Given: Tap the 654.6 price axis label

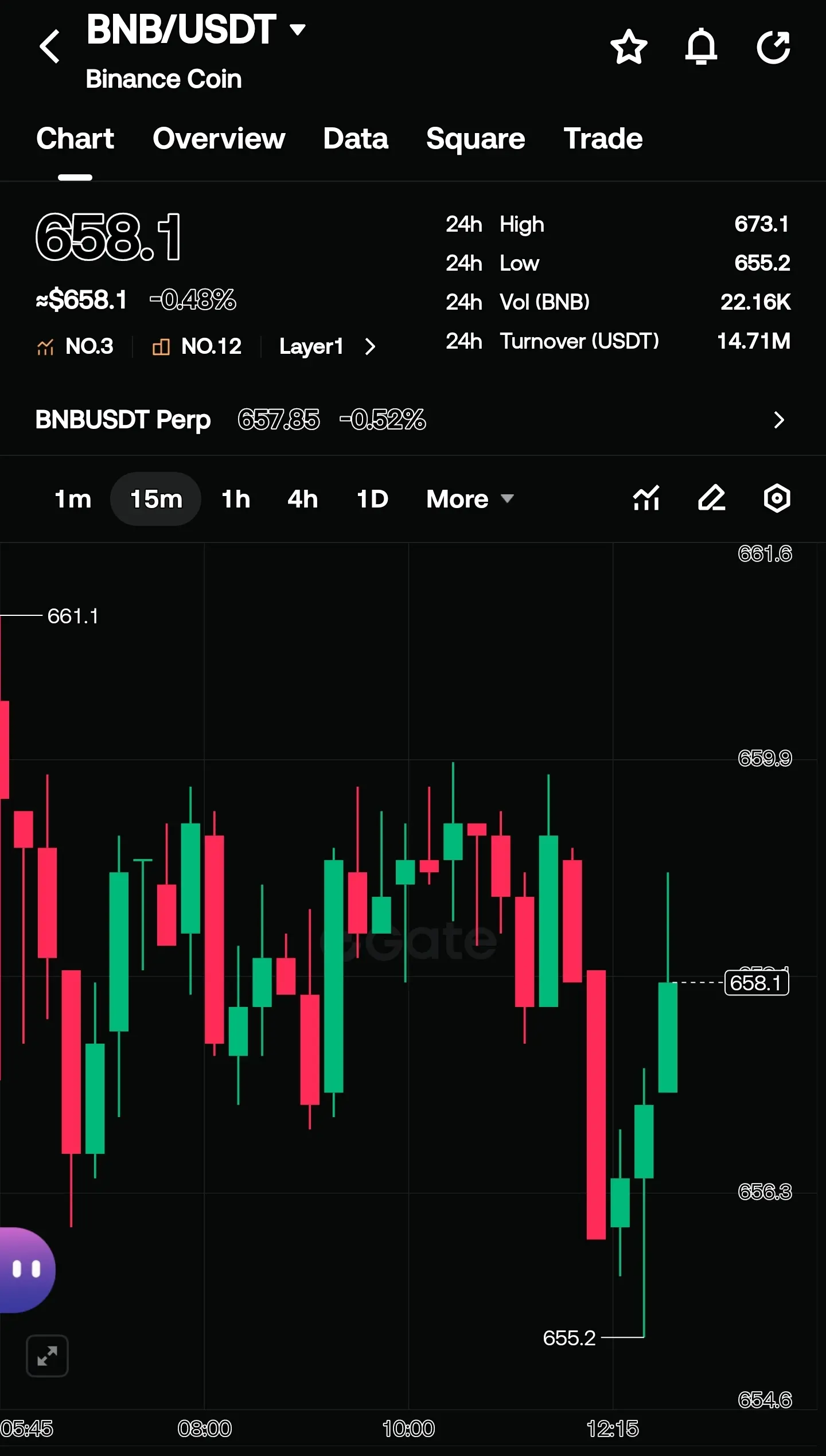Looking at the screenshot, I should point(765,1399).
